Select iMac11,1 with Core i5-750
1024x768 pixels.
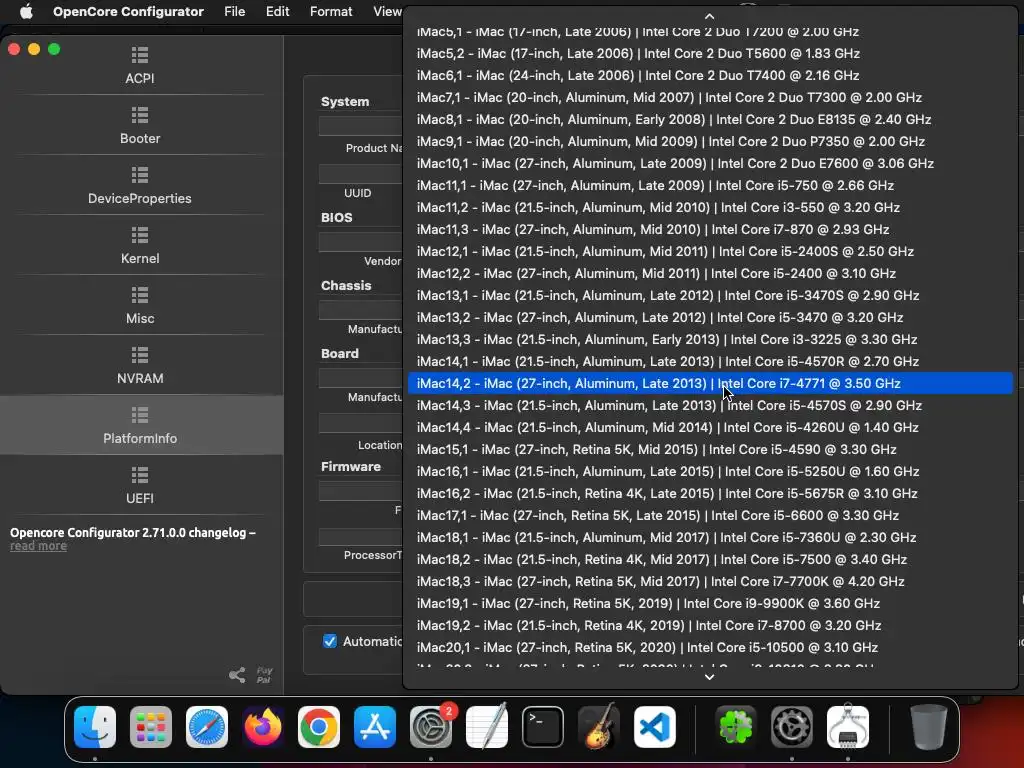[x=710, y=185]
